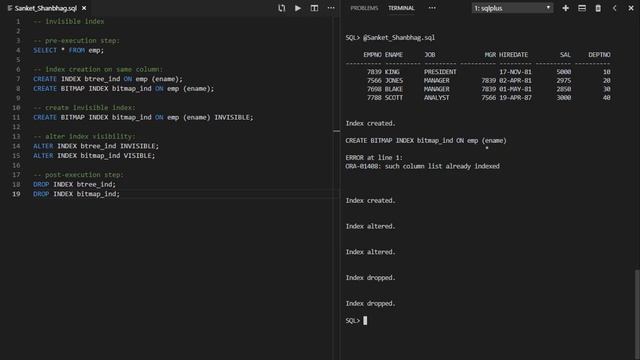This screenshot has width=640, height=360.
Task: Click ALTER keyword on line 14
Action: [43, 146]
